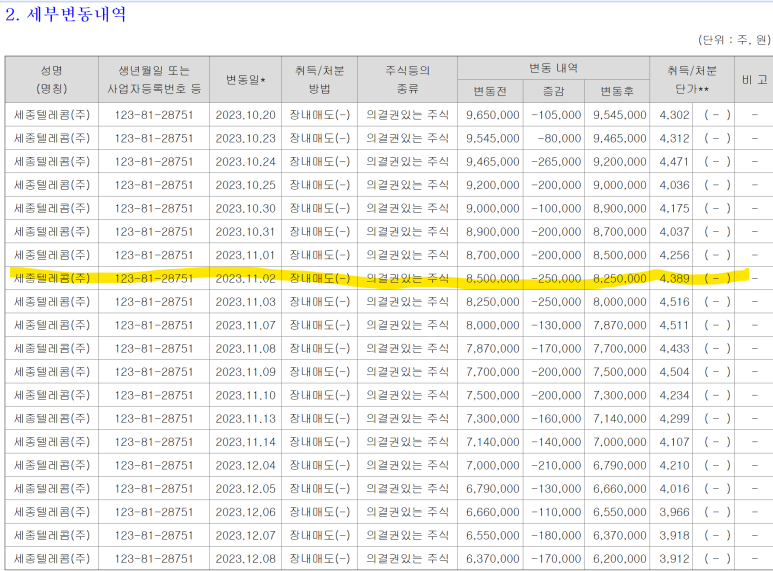Click the after-change value 6,200,000
This screenshot has height=571, width=773.
click(x=620, y=559)
